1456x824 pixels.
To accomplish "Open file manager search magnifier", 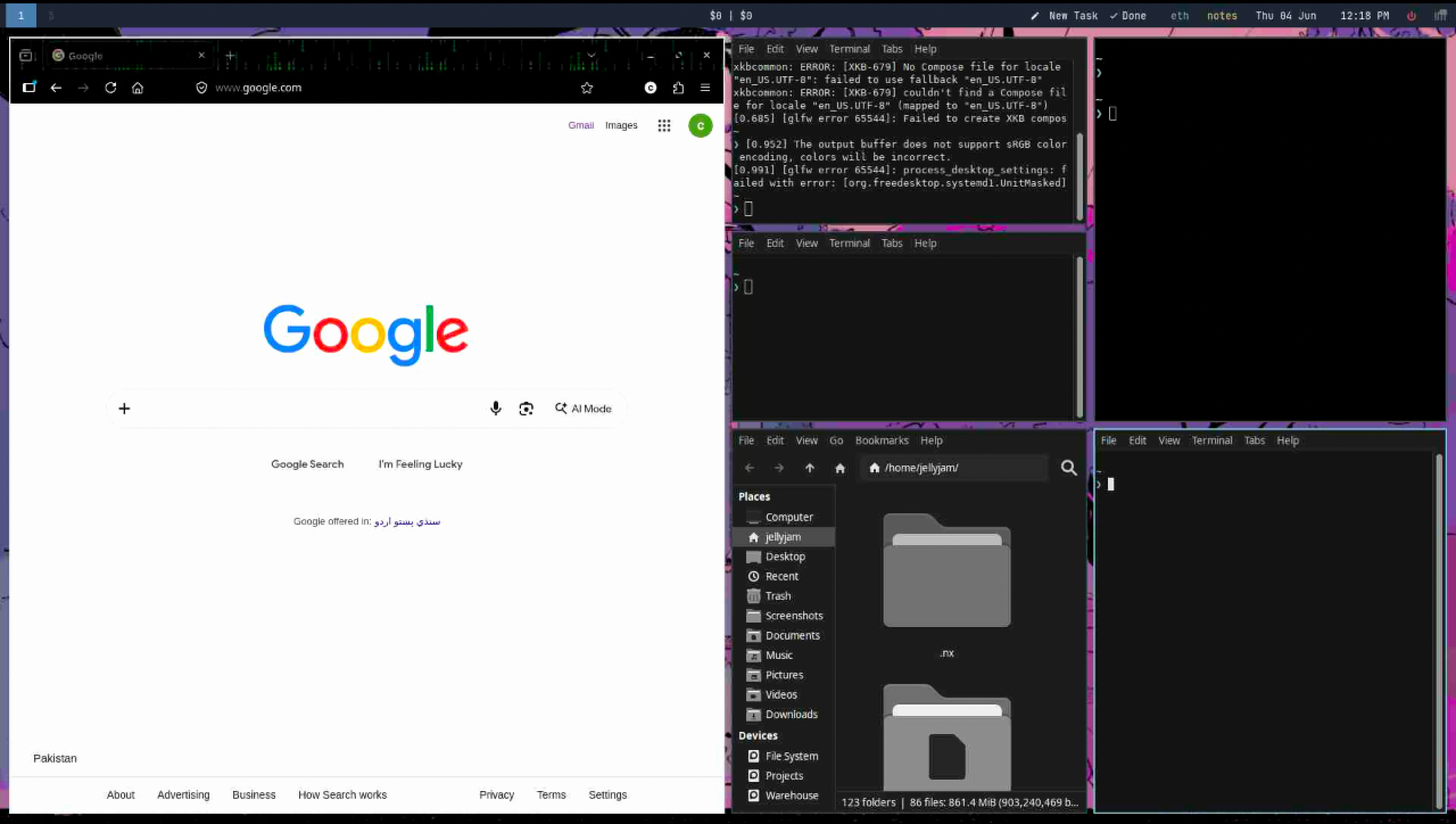I will coord(1069,468).
